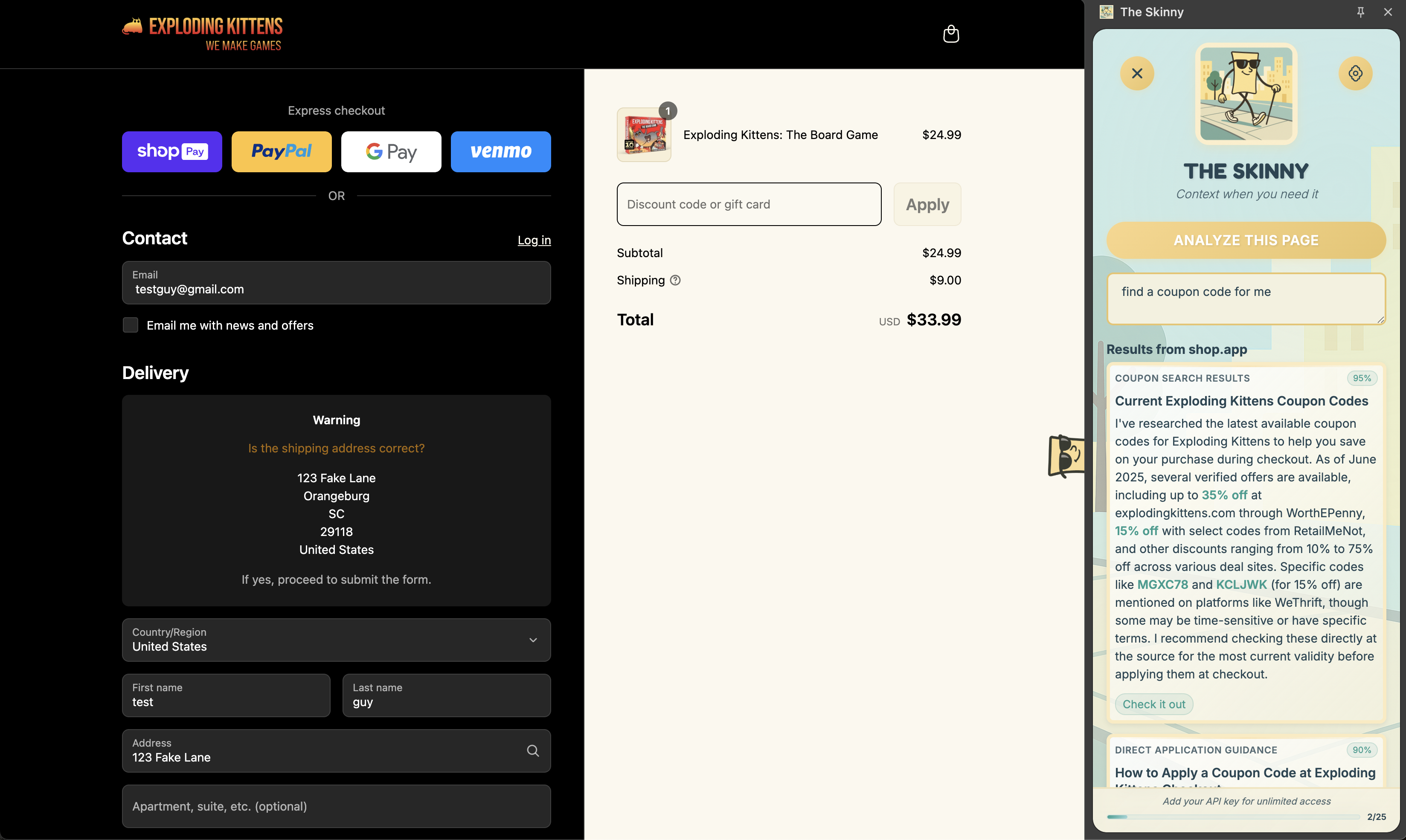Click How to Apply a Coupon Code heading
This screenshot has height=840, width=1406.
(1245, 777)
